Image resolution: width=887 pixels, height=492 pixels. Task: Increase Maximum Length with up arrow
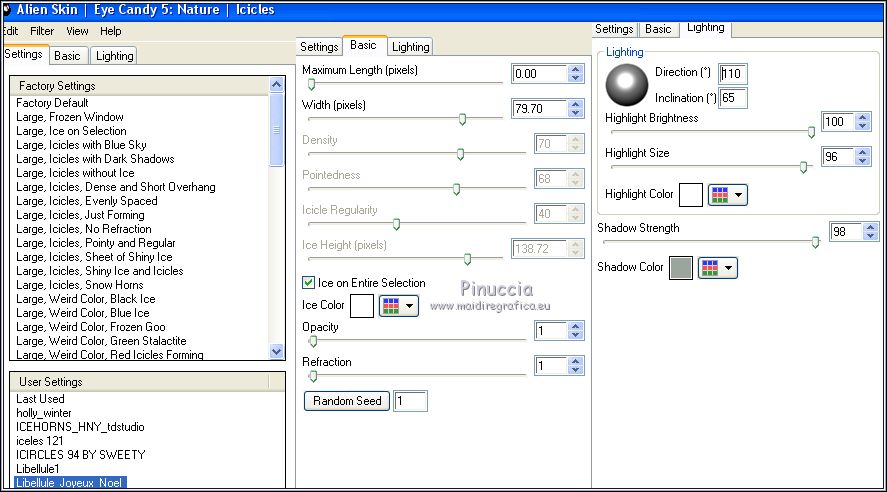tap(575, 70)
